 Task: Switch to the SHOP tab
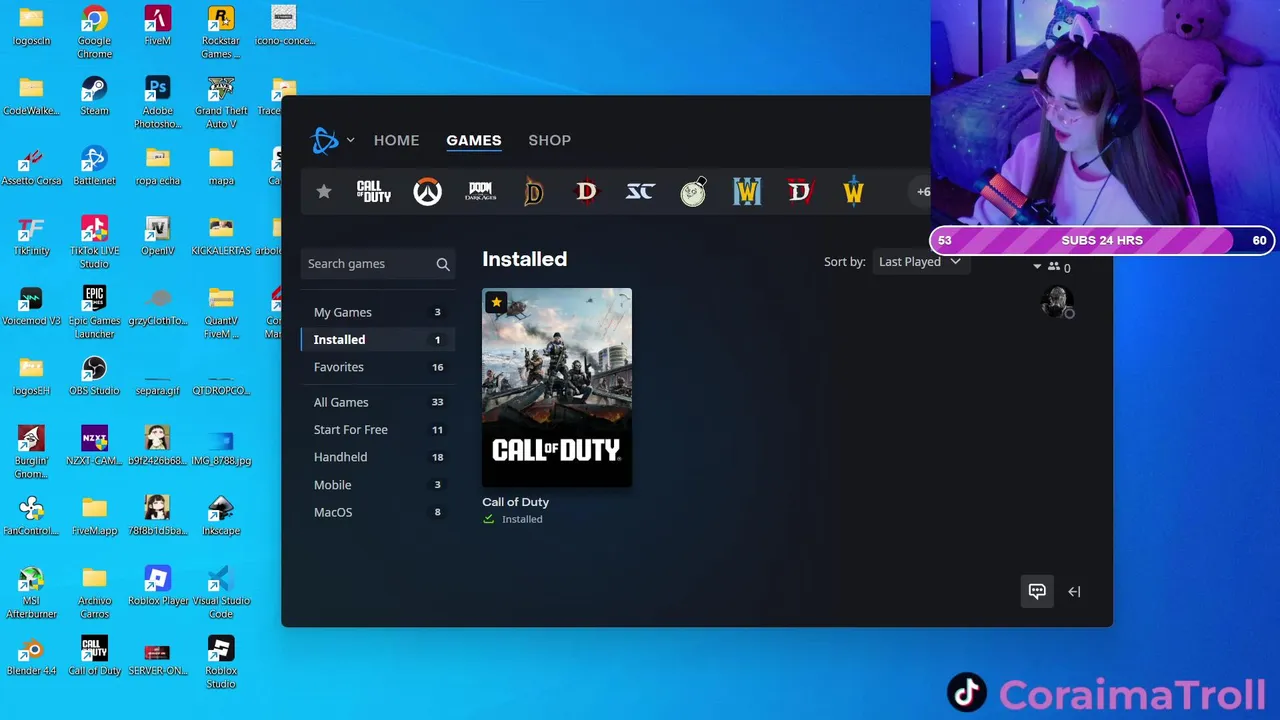(x=549, y=140)
